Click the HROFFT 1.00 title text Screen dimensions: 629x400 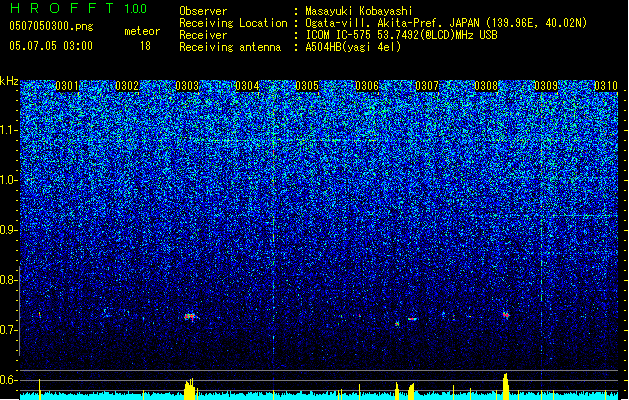coord(78,8)
